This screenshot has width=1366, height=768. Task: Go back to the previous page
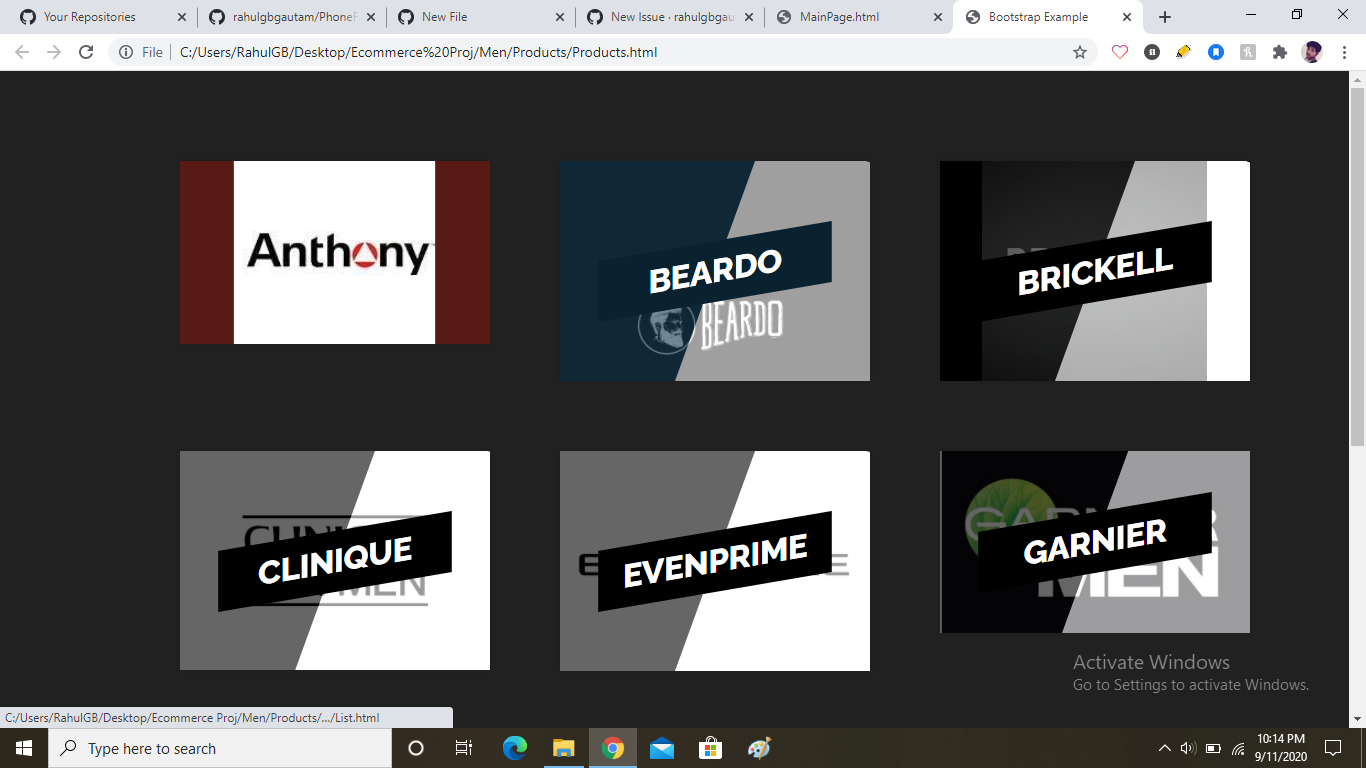pos(22,52)
